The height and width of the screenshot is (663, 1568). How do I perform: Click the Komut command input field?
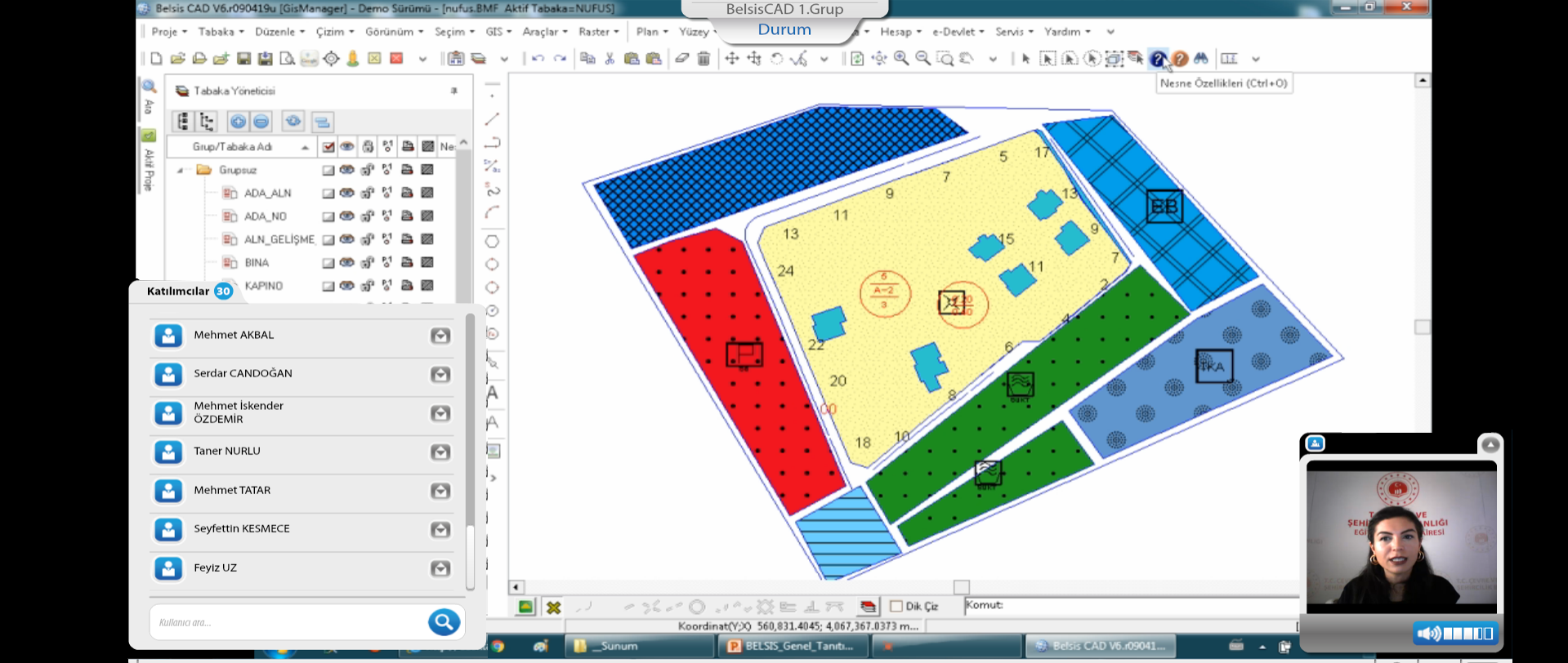pyautogui.click(x=1132, y=606)
